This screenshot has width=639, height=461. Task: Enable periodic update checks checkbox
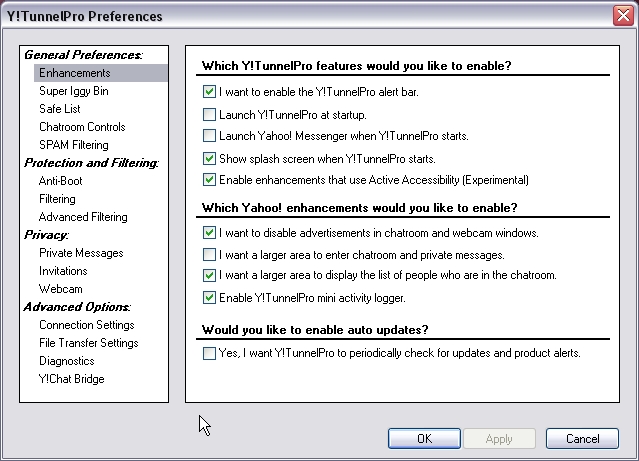click(209, 353)
